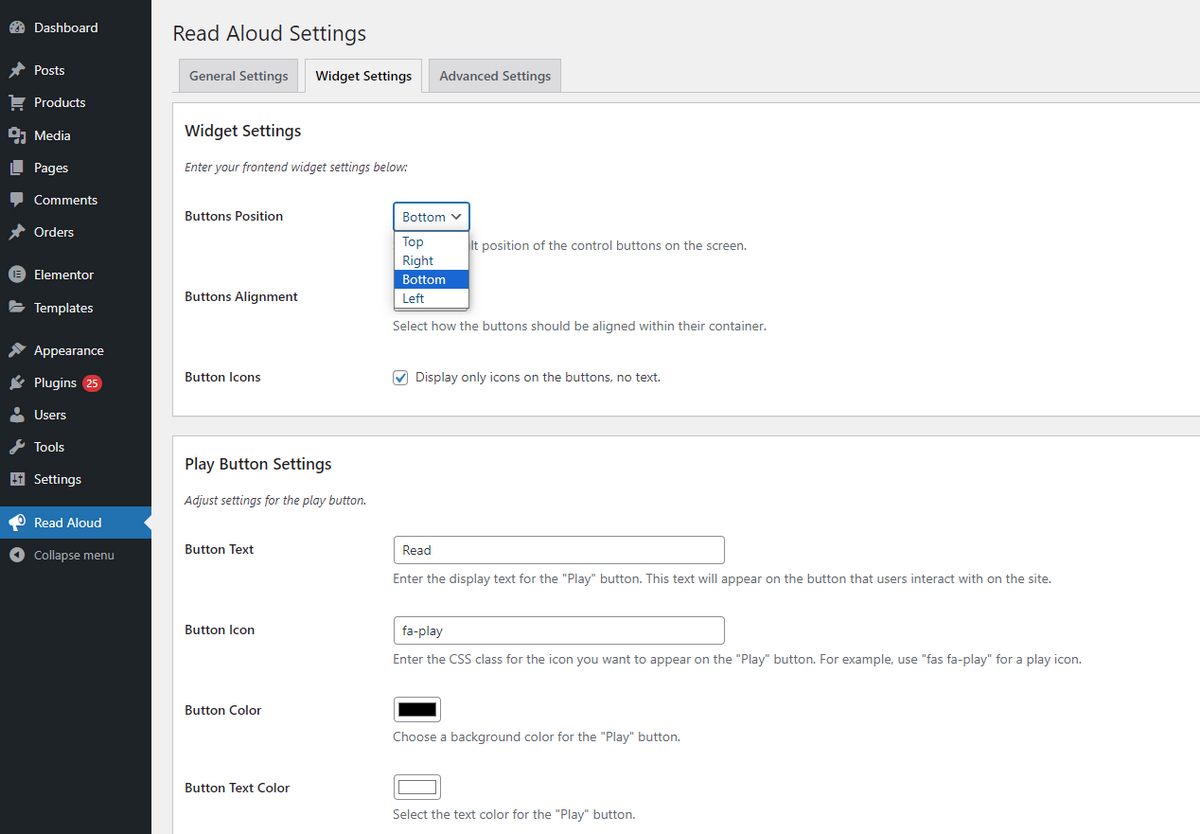Click the Media library icon
The image size is (1200, 834).
[x=17, y=136]
